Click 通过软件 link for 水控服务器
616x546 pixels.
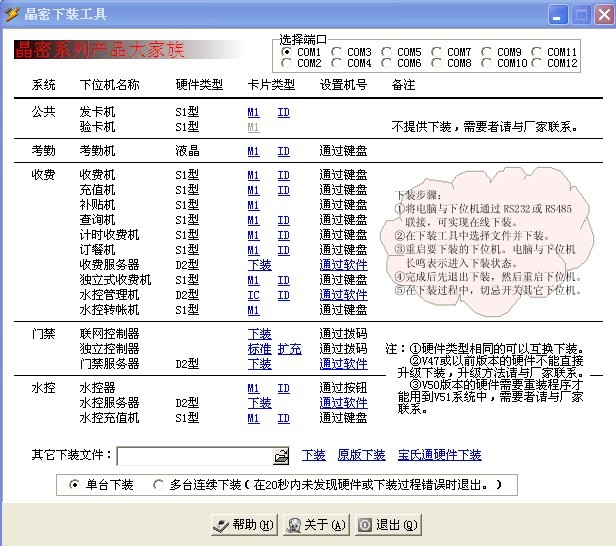pos(344,403)
